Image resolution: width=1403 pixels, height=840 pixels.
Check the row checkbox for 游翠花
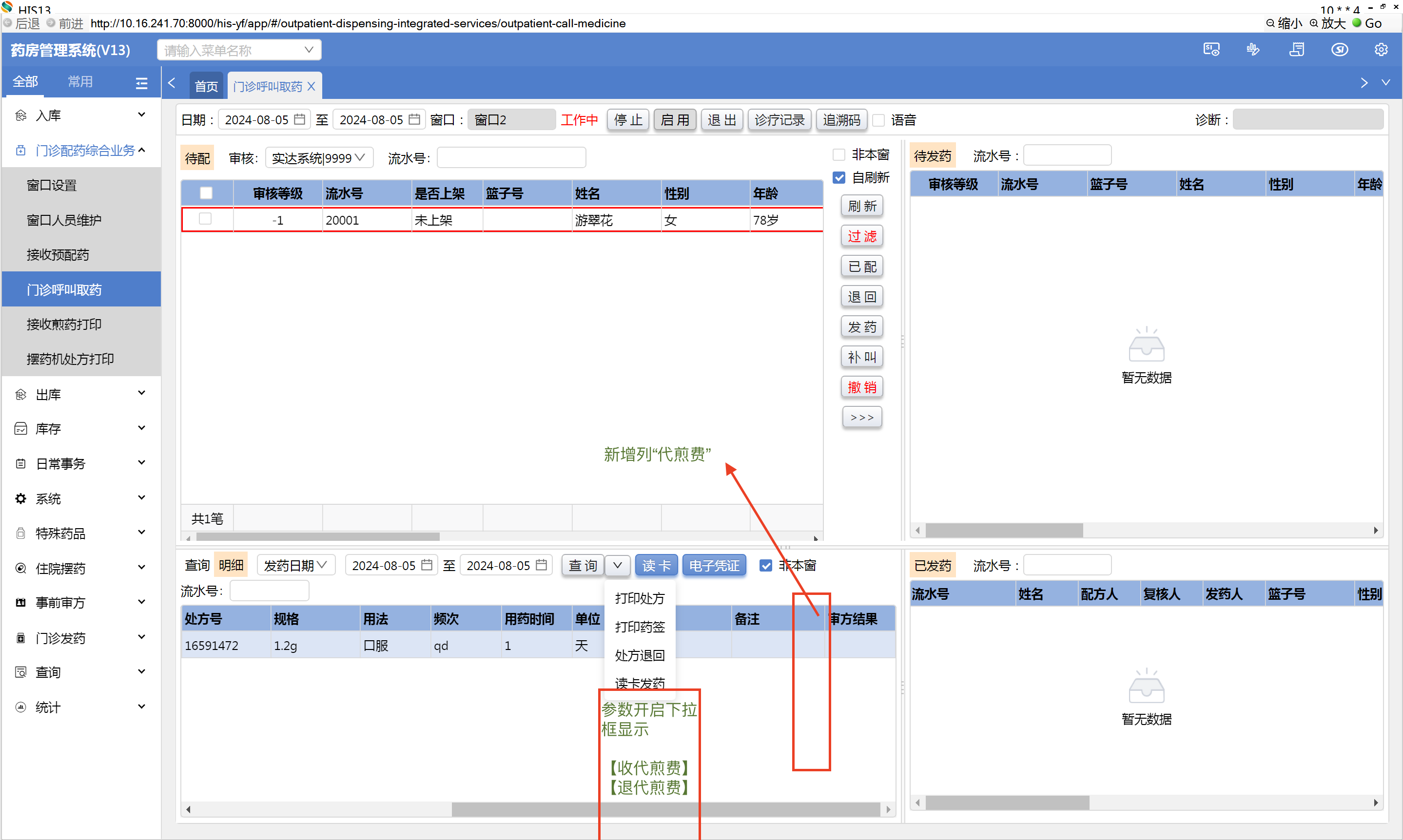206,219
